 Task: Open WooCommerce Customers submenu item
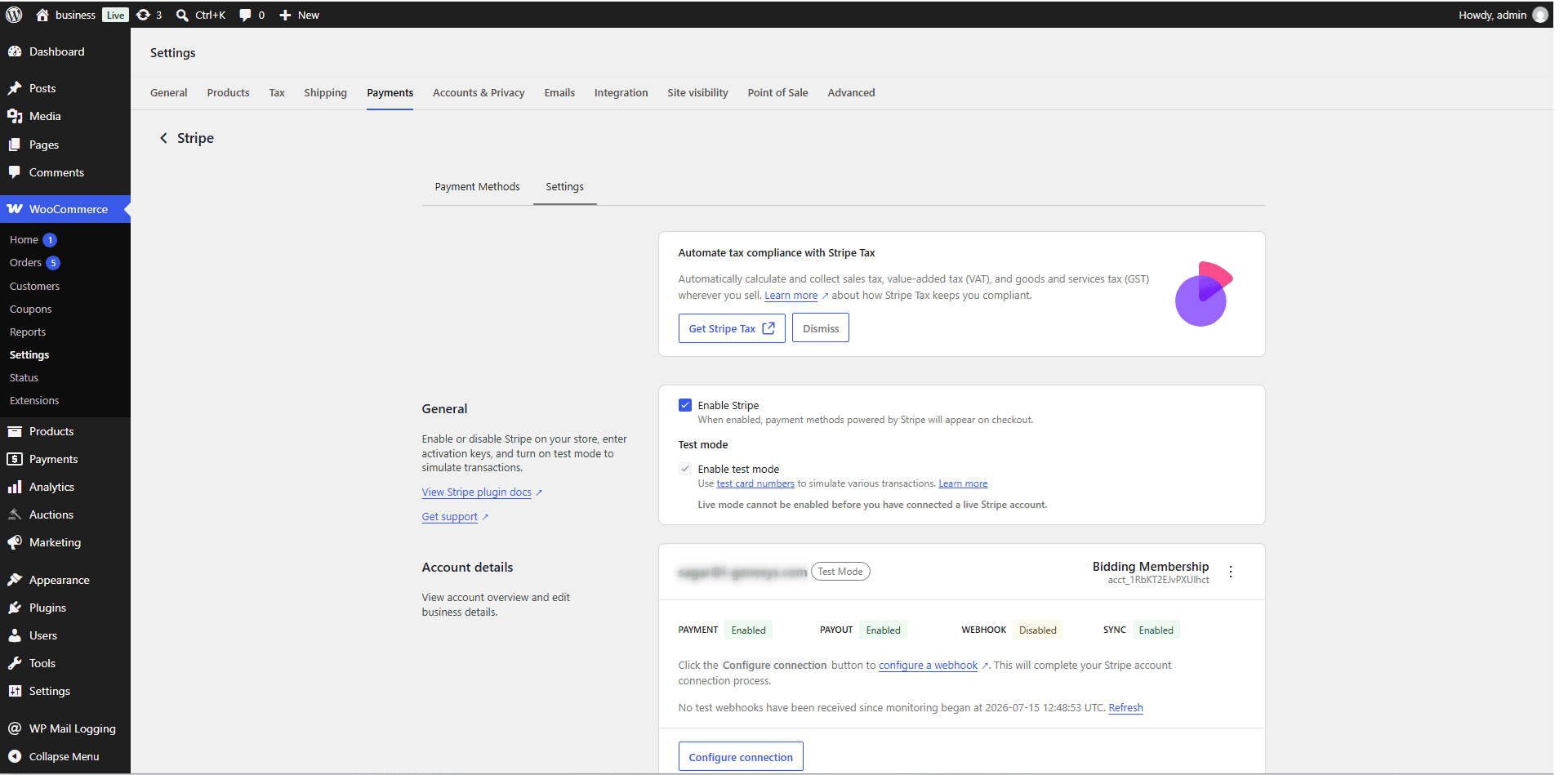click(35, 286)
